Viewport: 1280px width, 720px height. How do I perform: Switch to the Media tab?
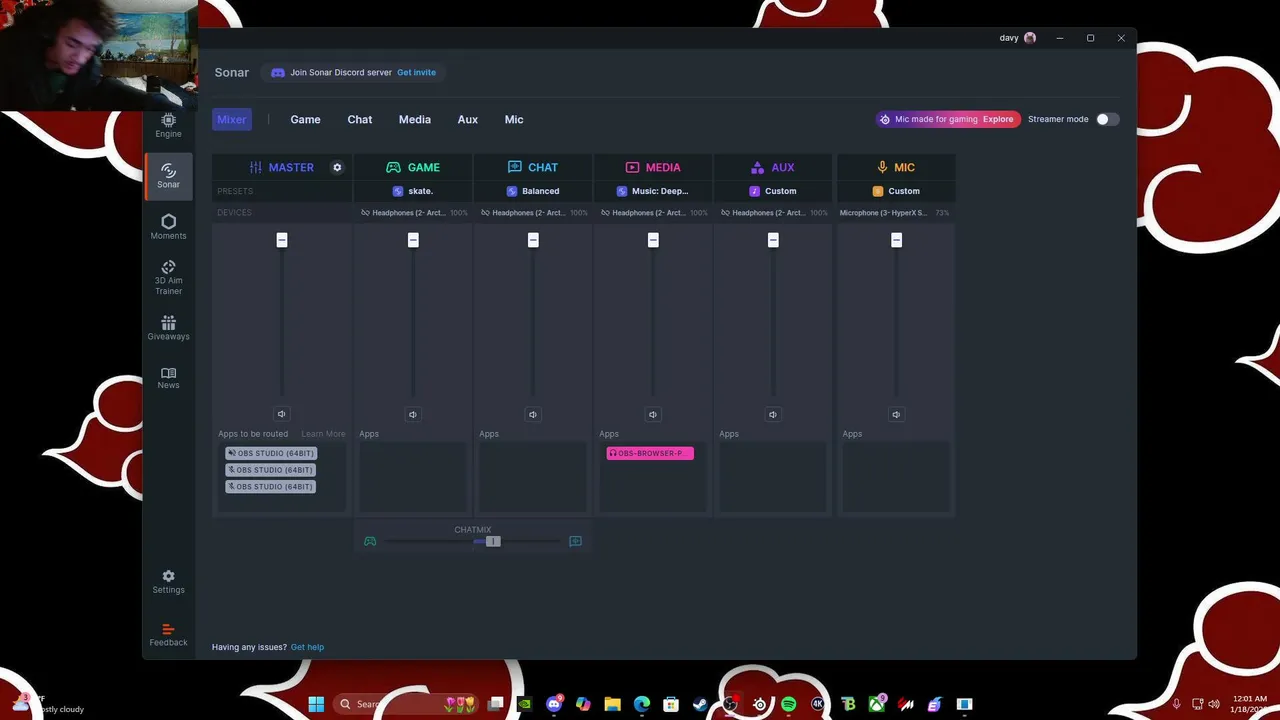pyautogui.click(x=415, y=119)
